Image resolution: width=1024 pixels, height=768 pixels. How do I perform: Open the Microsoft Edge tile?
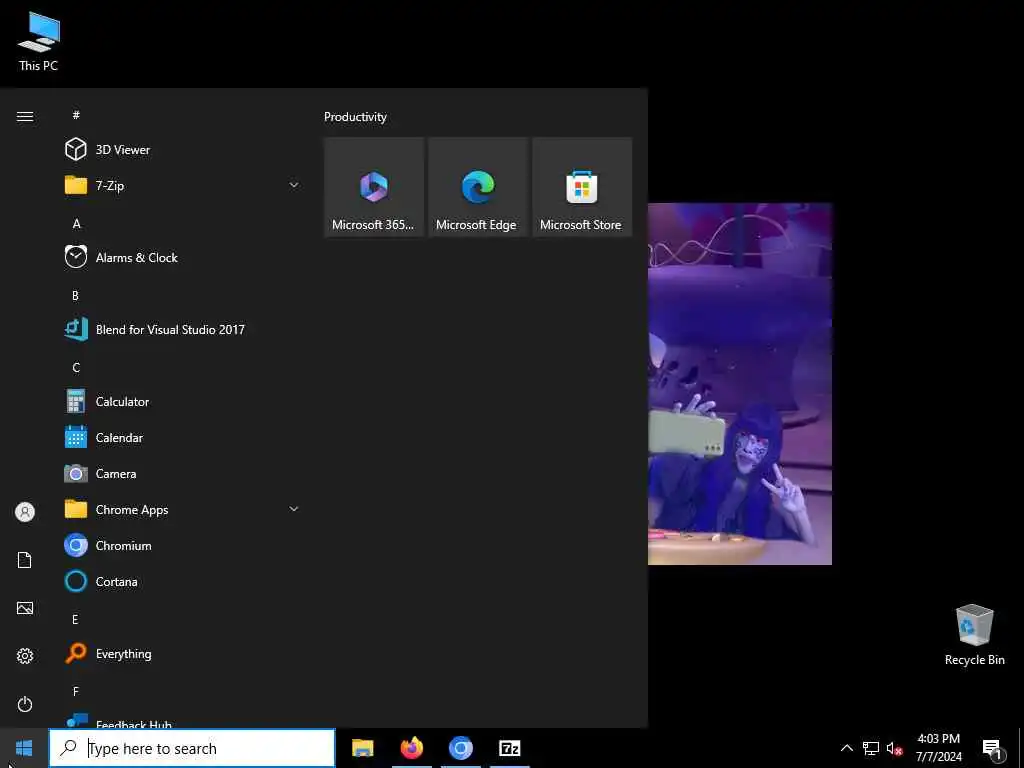[x=477, y=187]
